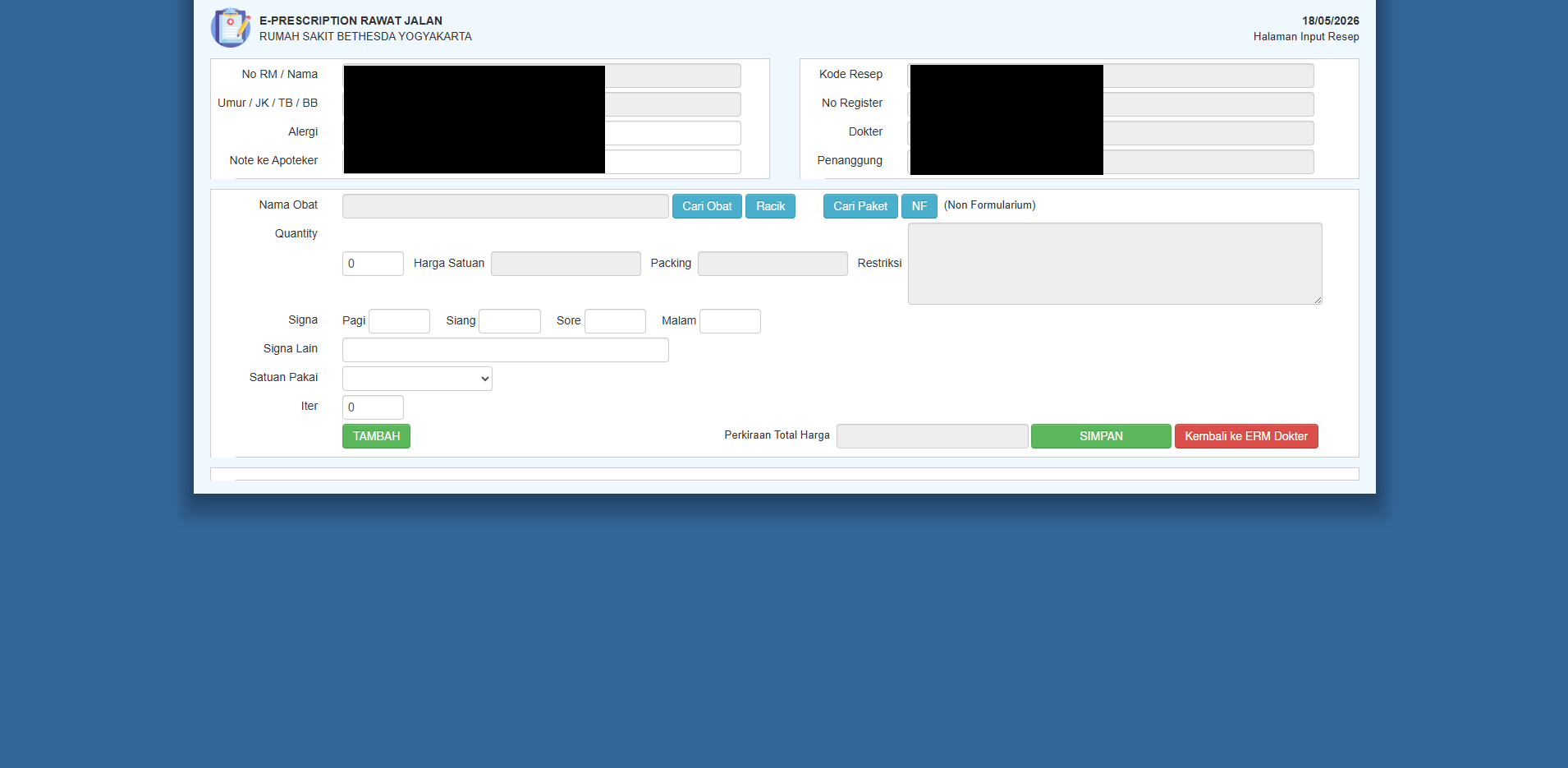Viewport: 1568px width, 768px height.
Task: Click the Signa Lain input field
Action: [505, 350]
